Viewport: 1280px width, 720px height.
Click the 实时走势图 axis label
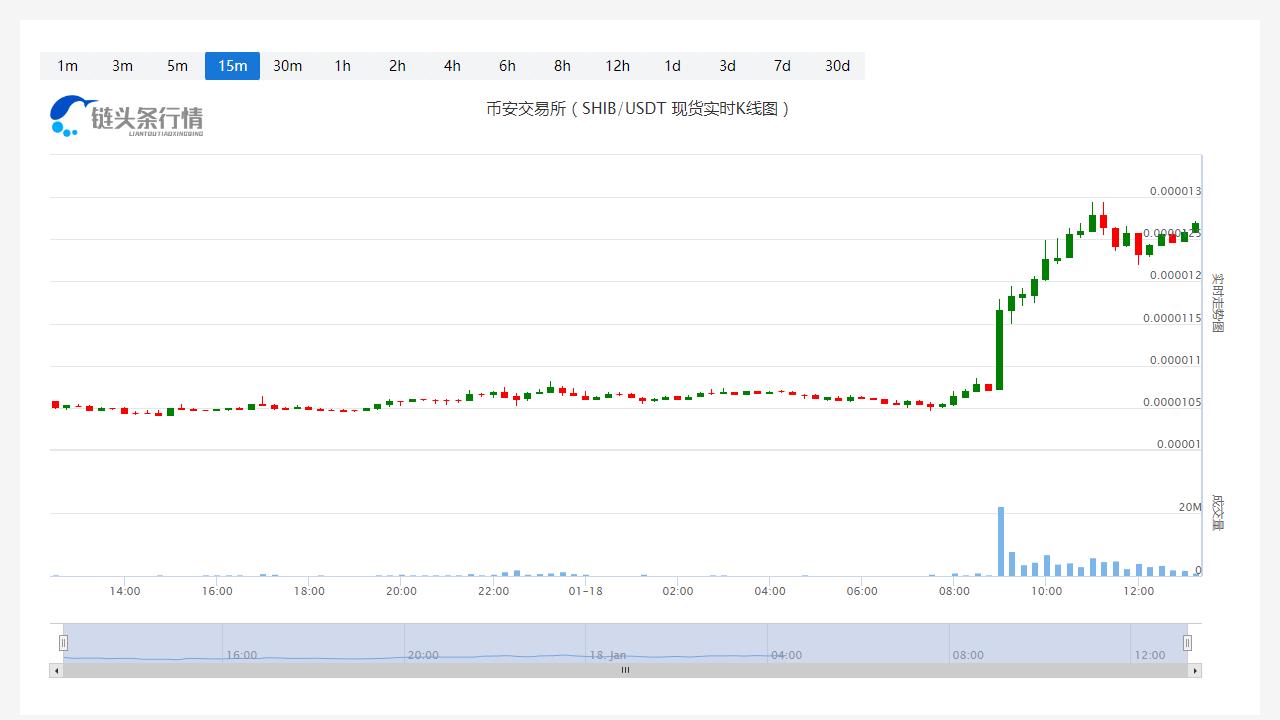[1217, 302]
